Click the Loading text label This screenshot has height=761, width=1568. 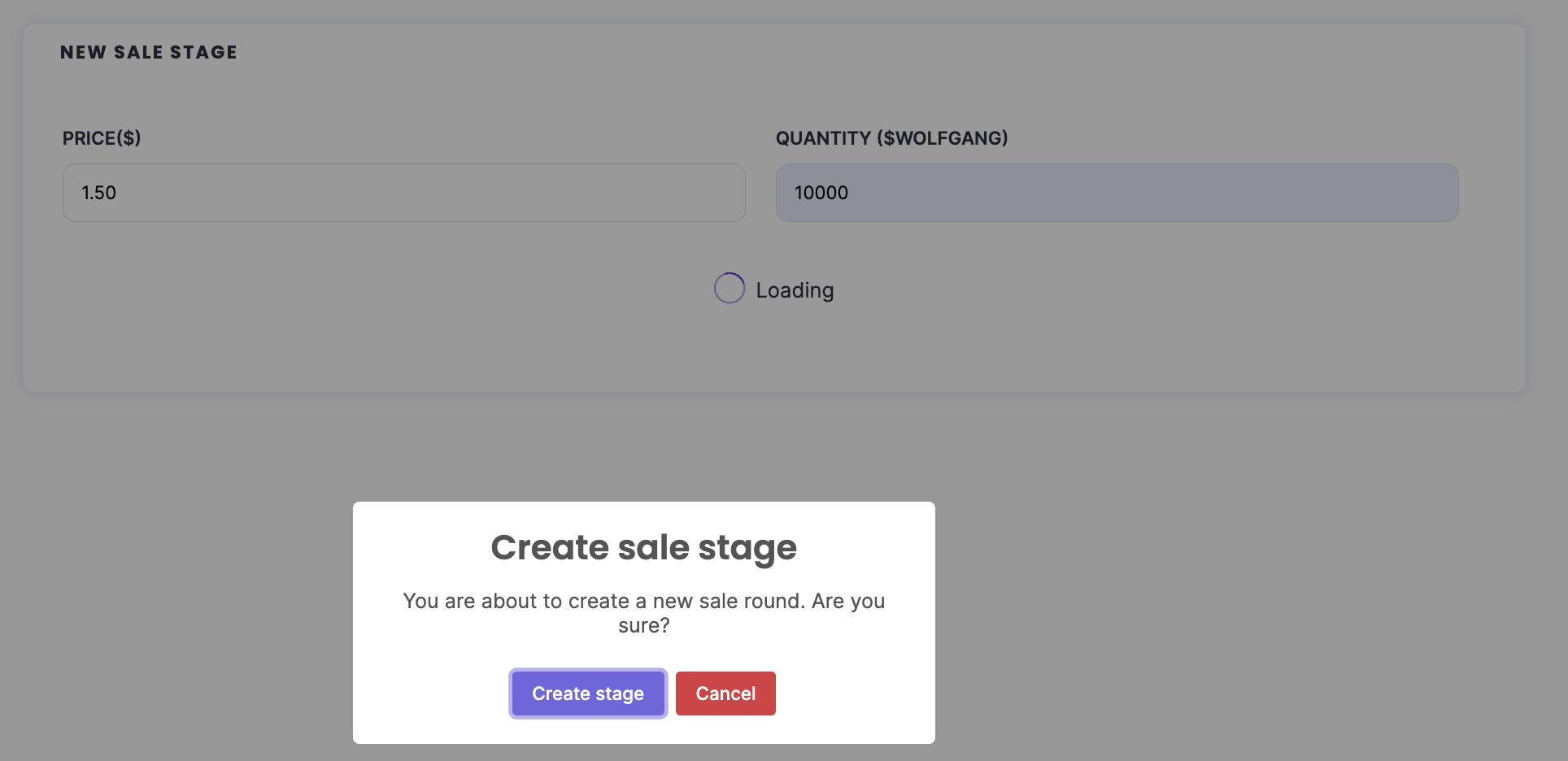pos(795,290)
